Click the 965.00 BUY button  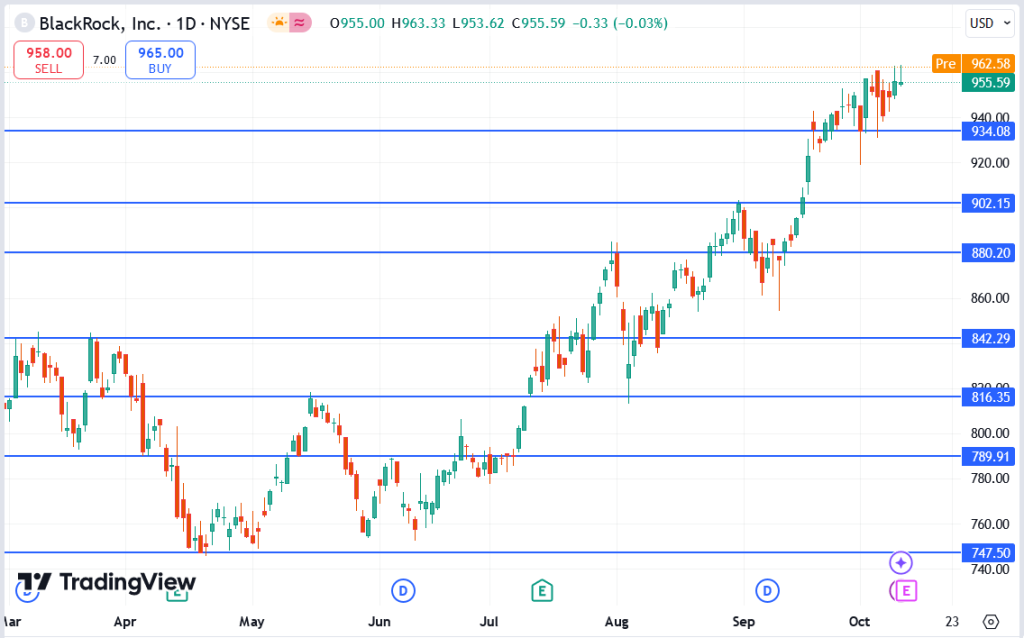[160, 60]
